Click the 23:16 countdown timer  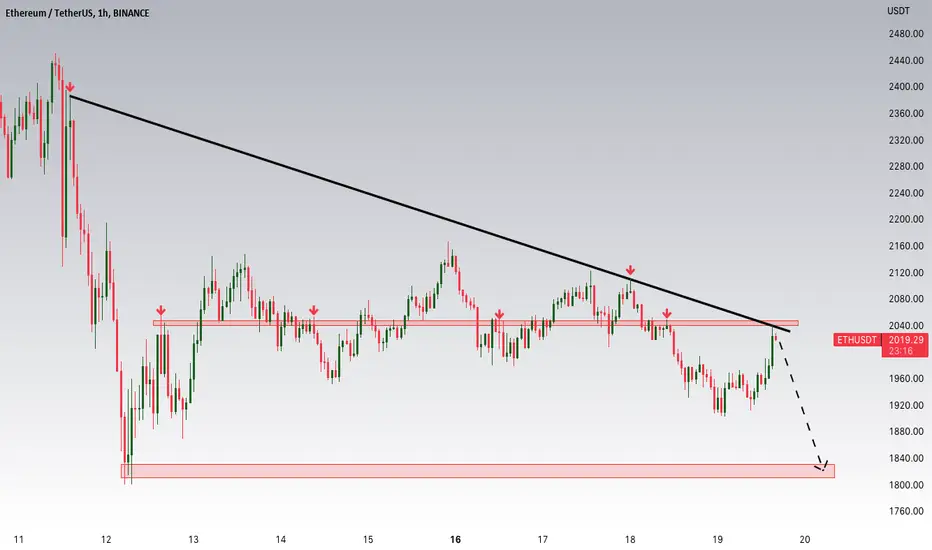point(900,351)
